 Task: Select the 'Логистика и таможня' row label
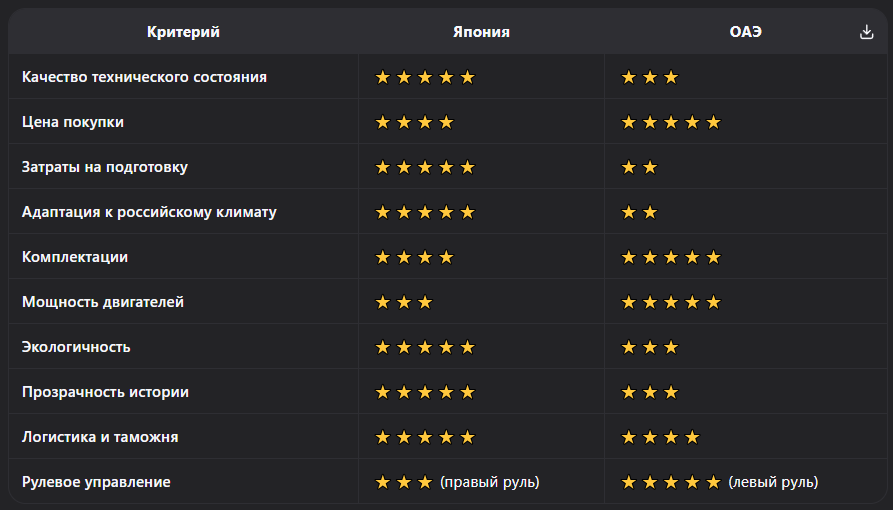coord(100,437)
